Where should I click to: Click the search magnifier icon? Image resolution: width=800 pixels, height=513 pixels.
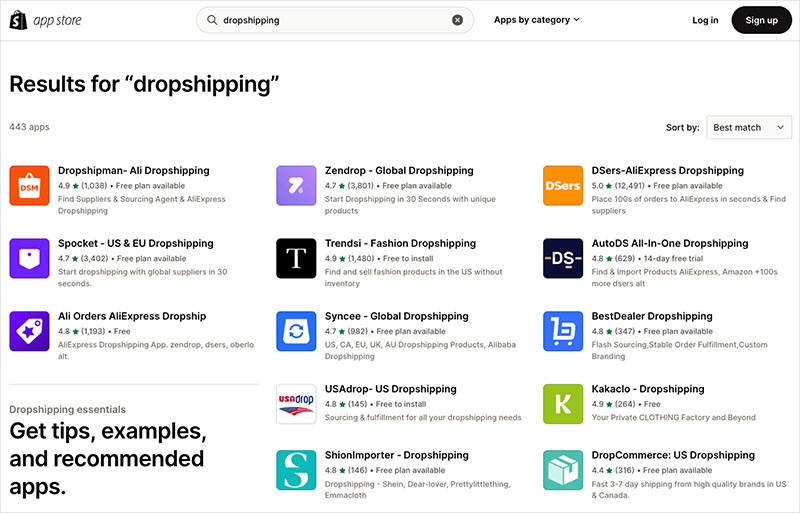[x=212, y=20]
